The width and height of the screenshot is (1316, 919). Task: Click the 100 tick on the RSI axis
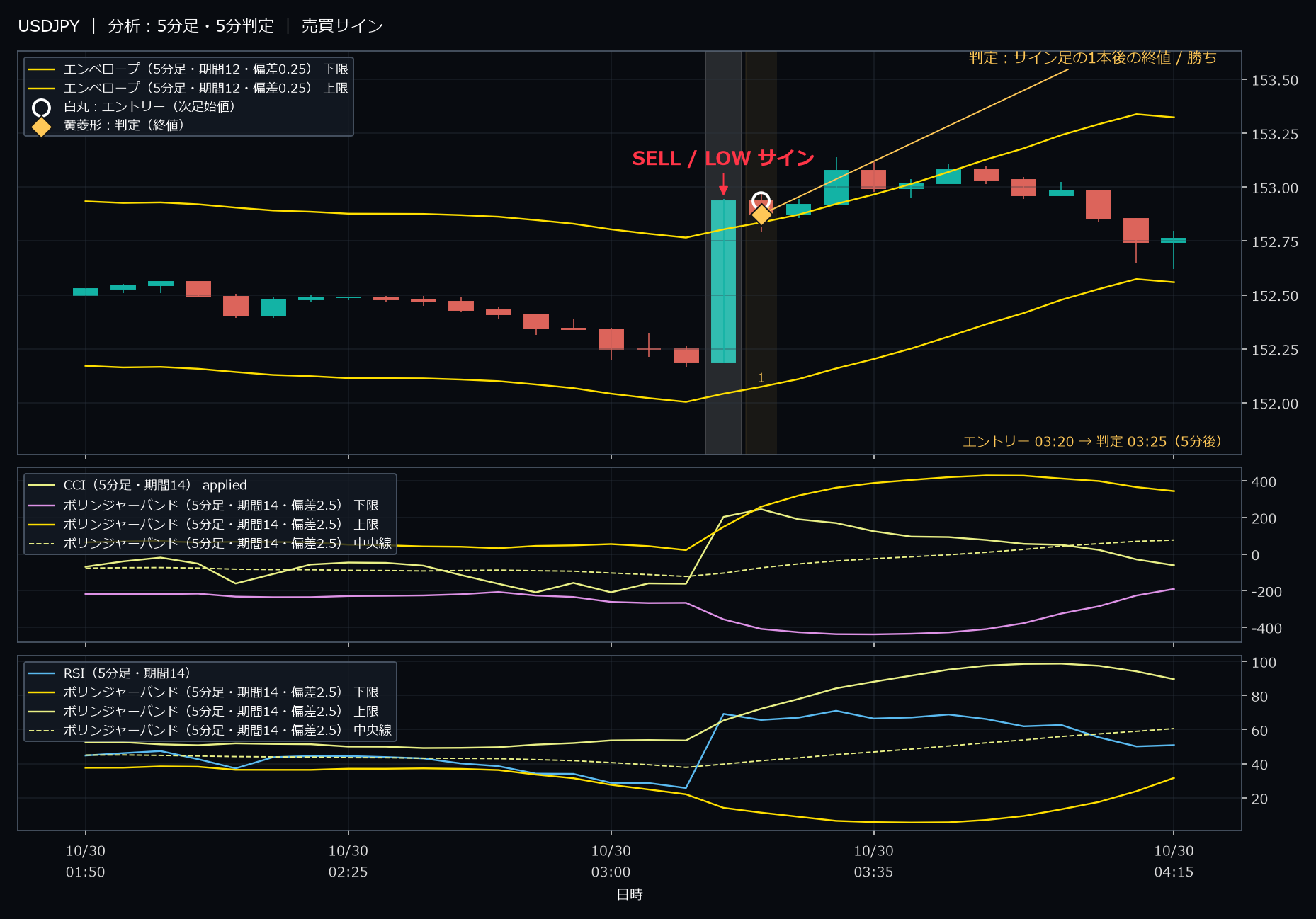point(1264,663)
